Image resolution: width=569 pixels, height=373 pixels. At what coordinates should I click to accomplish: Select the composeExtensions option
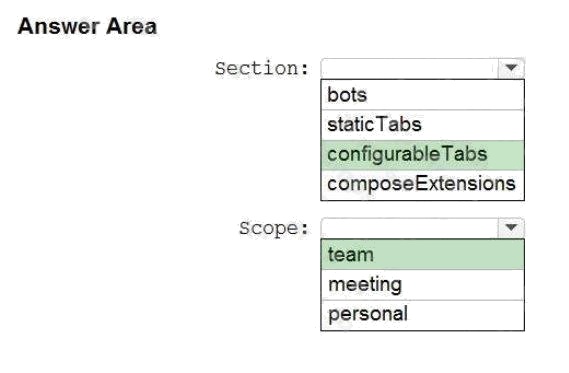(422, 184)
